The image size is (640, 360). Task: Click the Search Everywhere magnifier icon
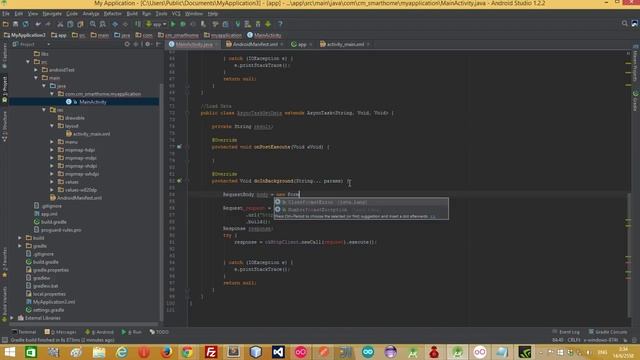(x=624, y=24)
